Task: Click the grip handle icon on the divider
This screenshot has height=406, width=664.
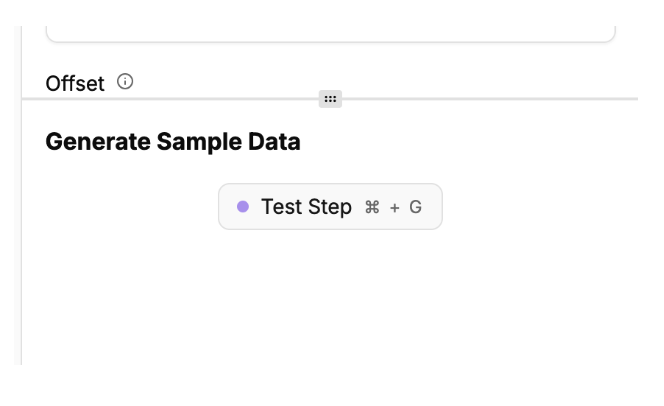Action: [330, 98]
